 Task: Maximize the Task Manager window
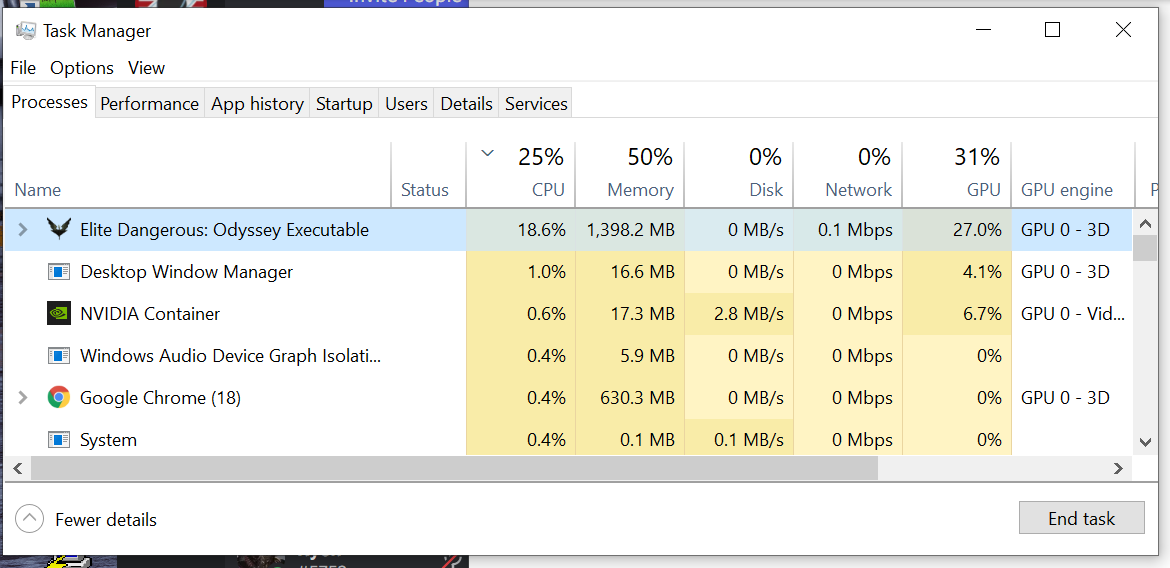(x=1052, y=30)
